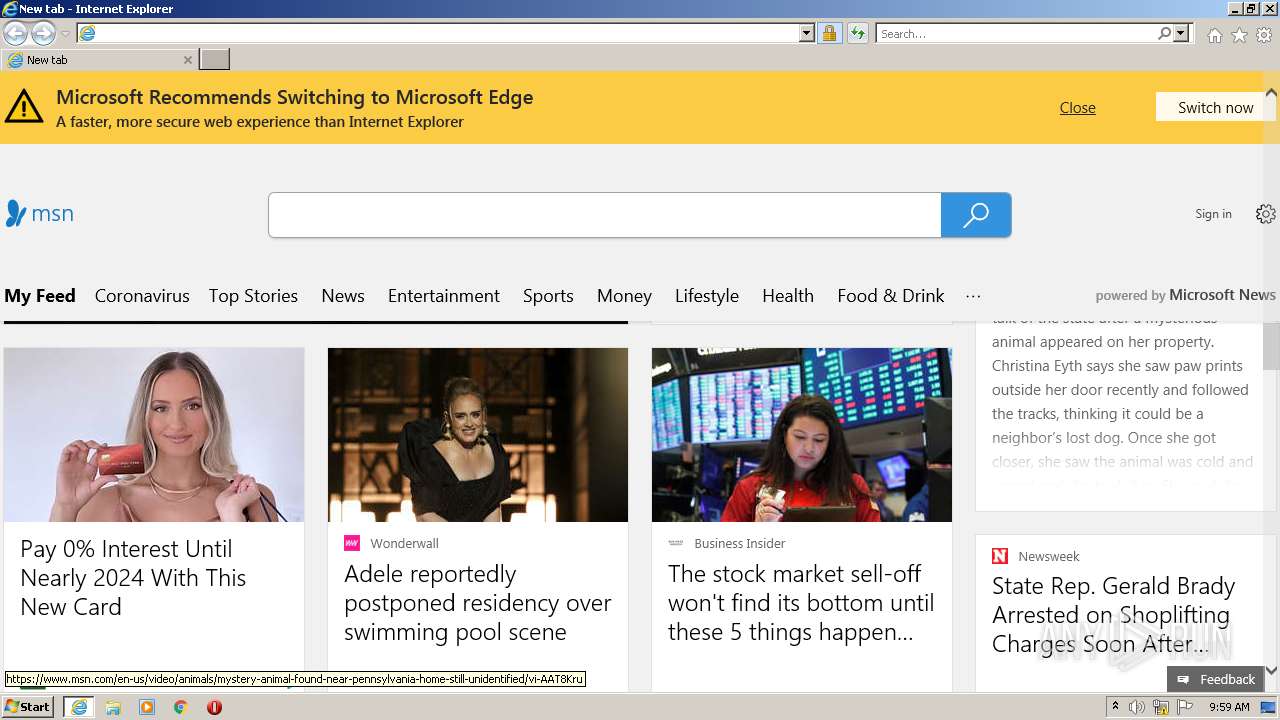
Task: Click the Wonderwall source icon
Action: pyautogui.click(x=352, y=543)
